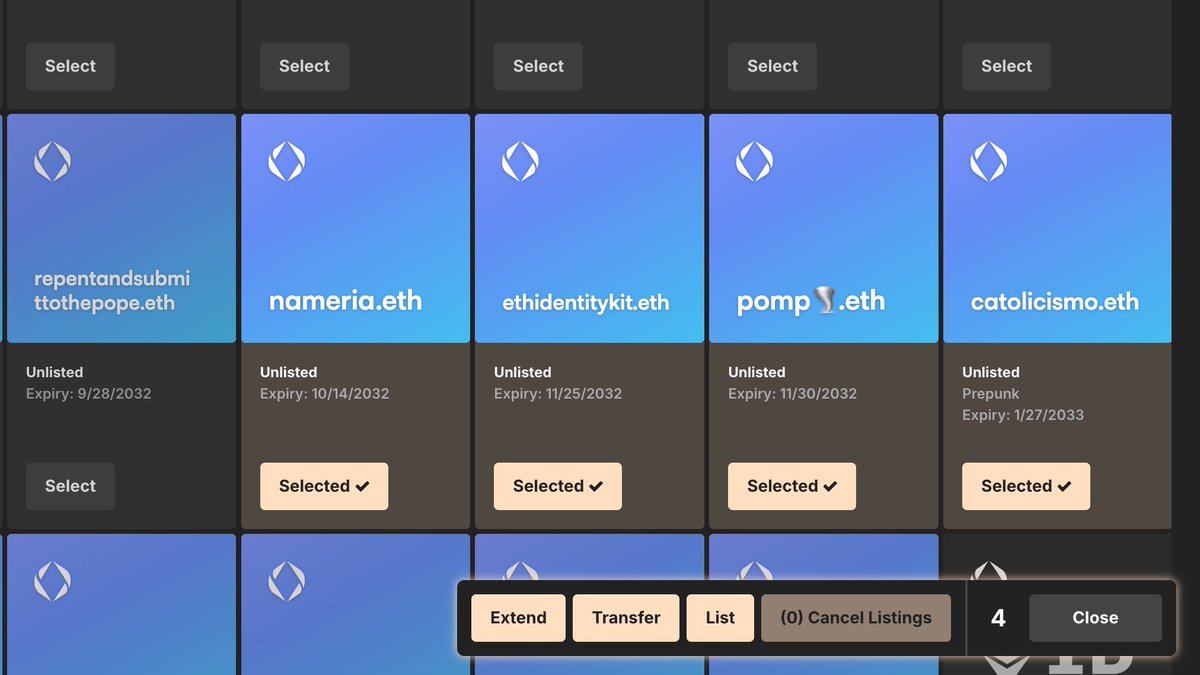Open the Transfer action

[x=626, y=618]
